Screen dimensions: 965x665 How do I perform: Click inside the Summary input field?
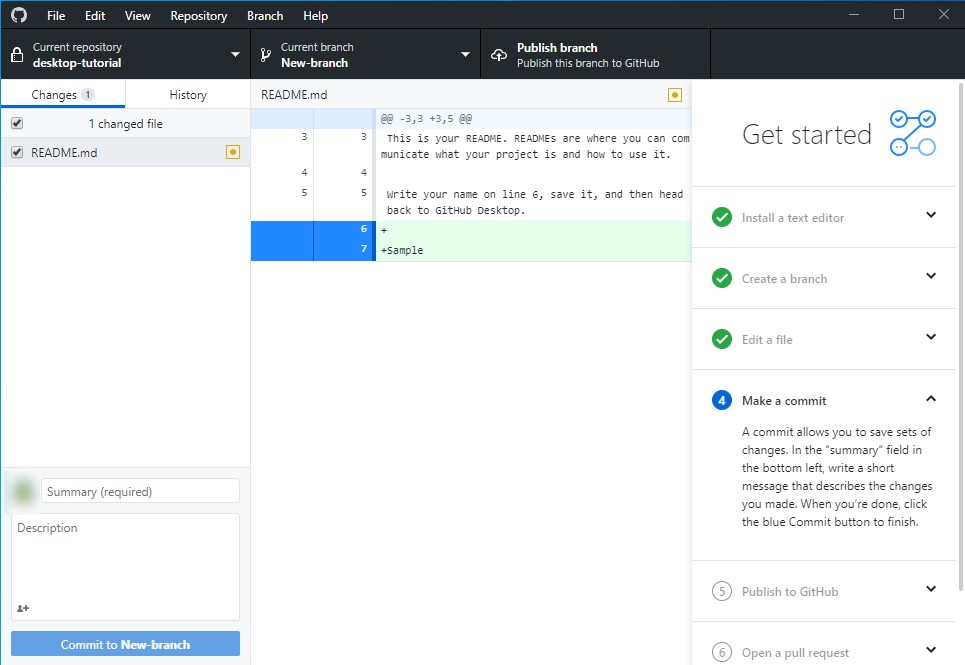tap(140, 490)
